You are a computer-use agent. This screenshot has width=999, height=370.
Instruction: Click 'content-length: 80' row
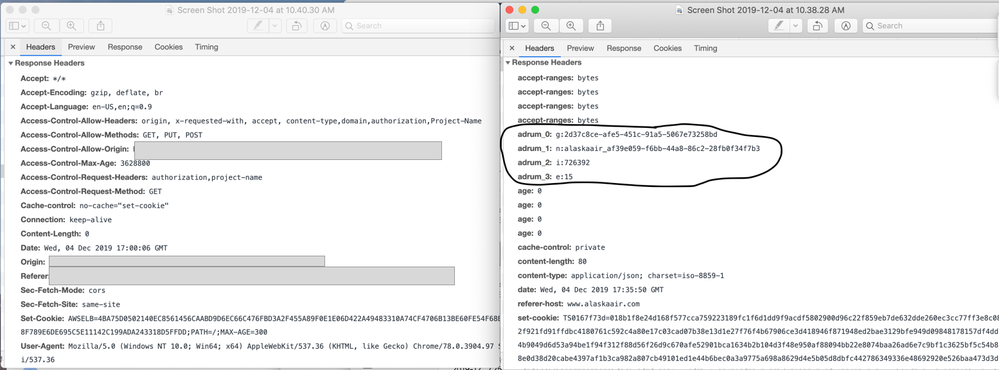pos(552,261)
